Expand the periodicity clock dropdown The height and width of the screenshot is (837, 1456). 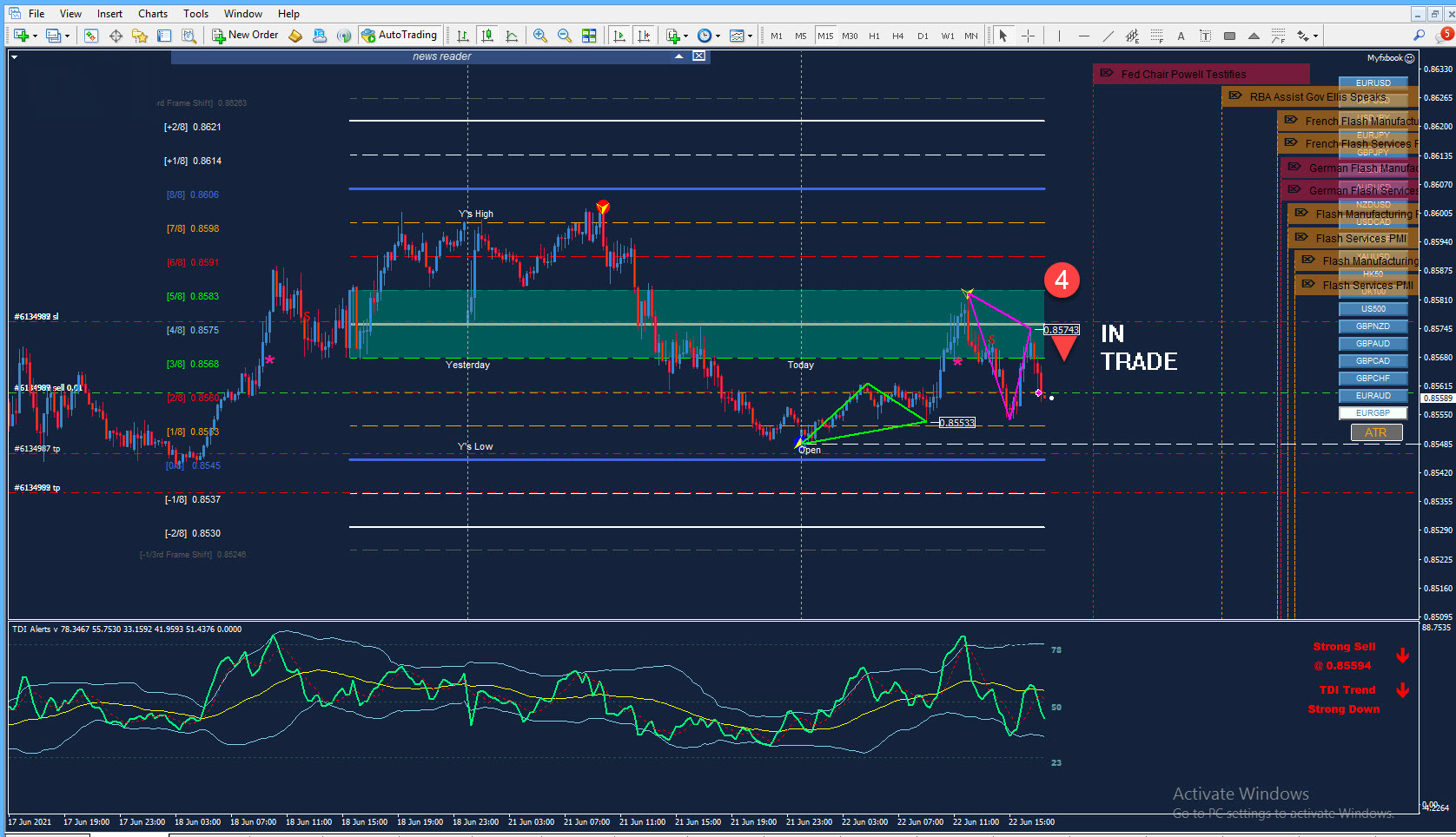pos(718,36)
